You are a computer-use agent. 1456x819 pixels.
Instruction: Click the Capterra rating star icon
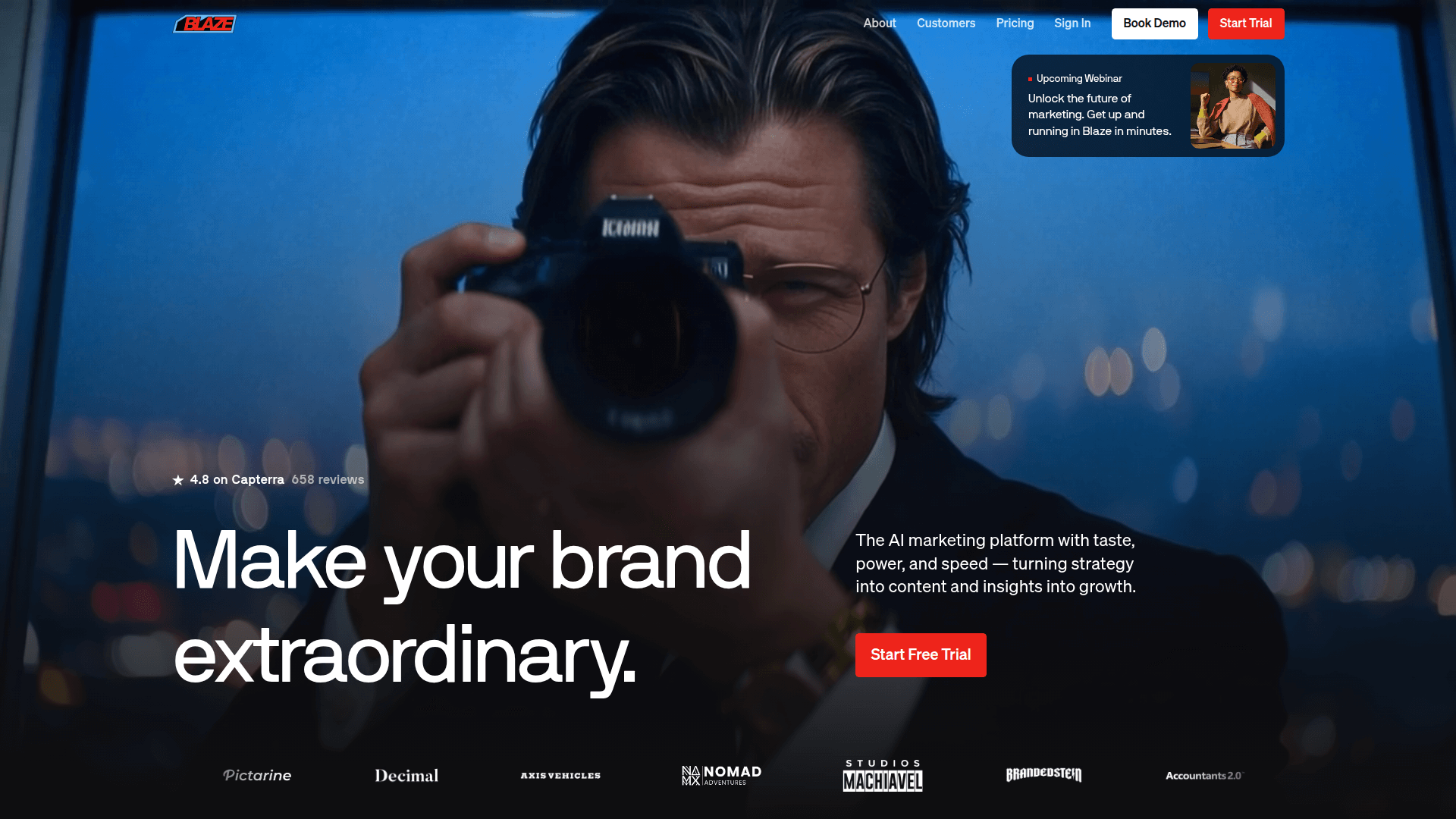178,480
